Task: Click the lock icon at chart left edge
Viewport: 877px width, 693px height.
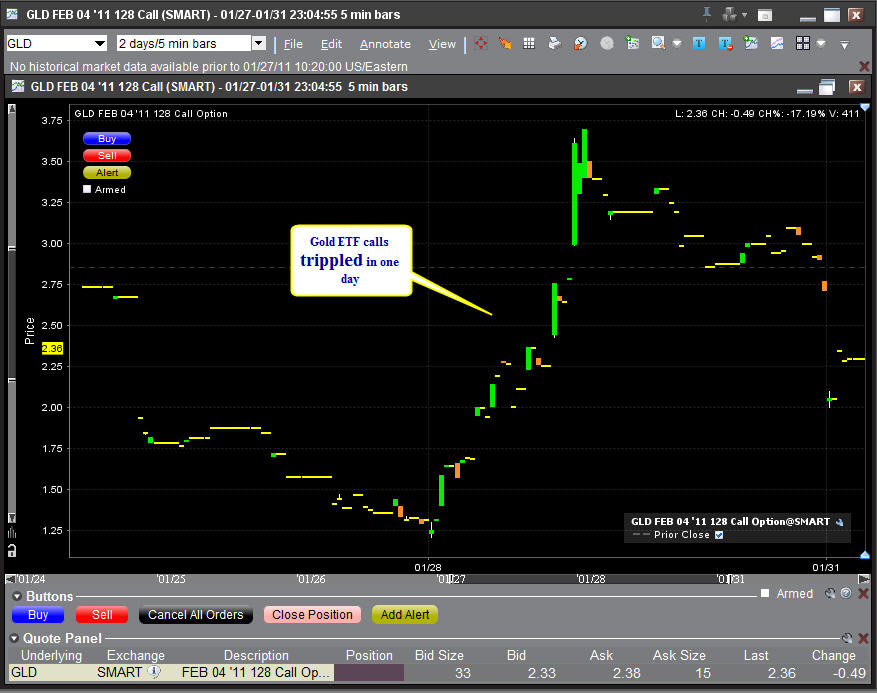Action: click(12, 550)
